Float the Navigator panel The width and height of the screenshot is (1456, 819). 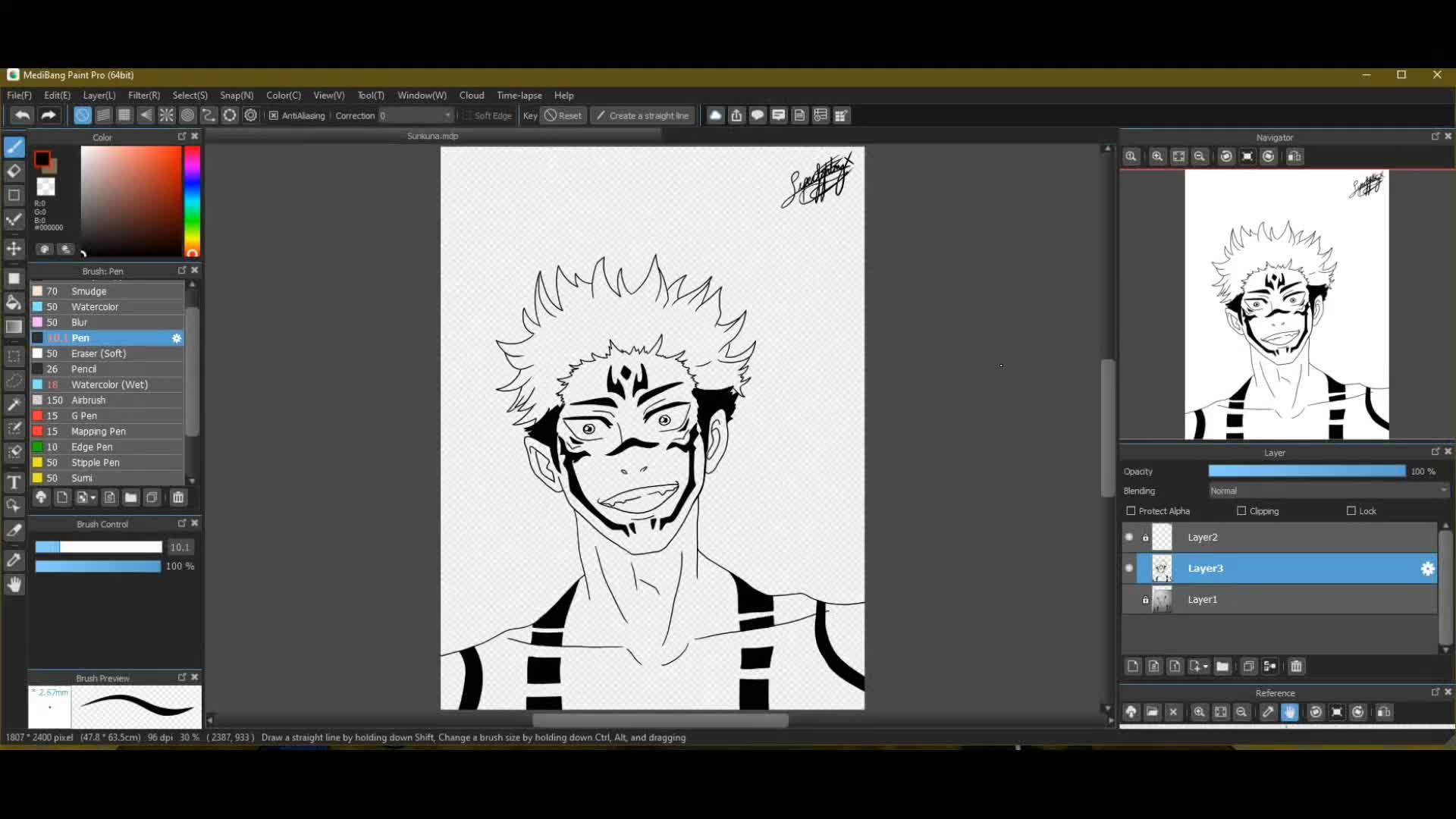pos(1435,136)
